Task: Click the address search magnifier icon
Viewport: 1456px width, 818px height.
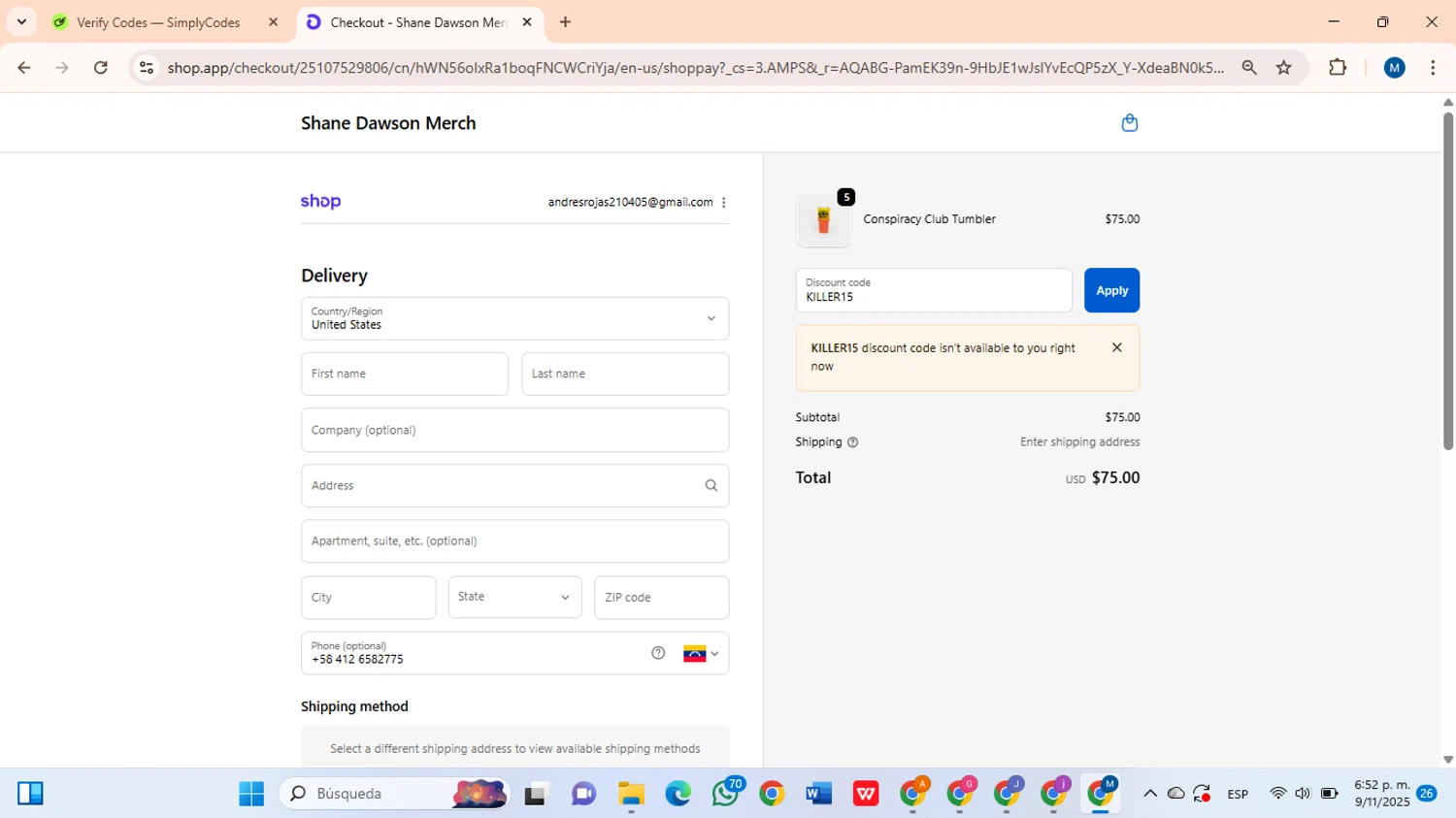Action: [x=711, y=485]
